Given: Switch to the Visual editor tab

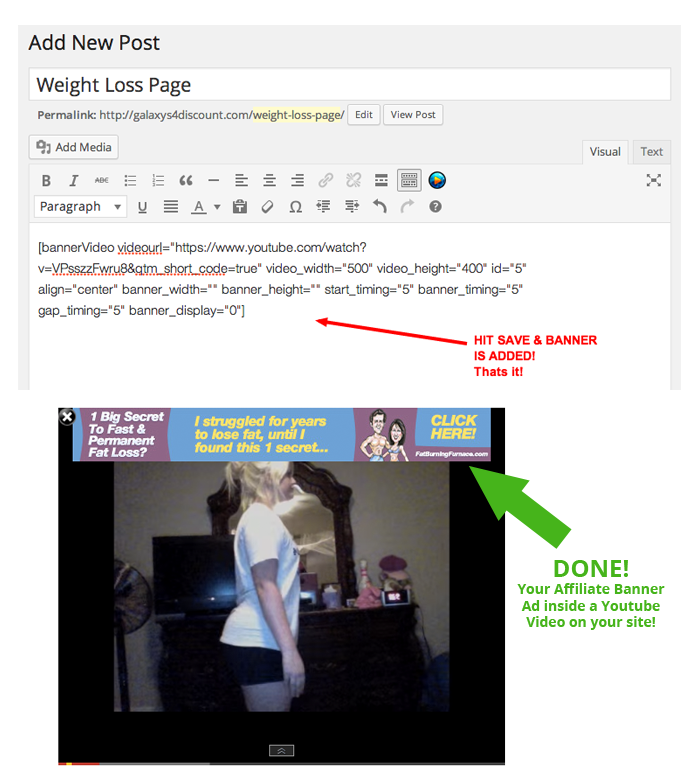Looking at the screenshot, I should pyautogui.click(x=605, y=152).
